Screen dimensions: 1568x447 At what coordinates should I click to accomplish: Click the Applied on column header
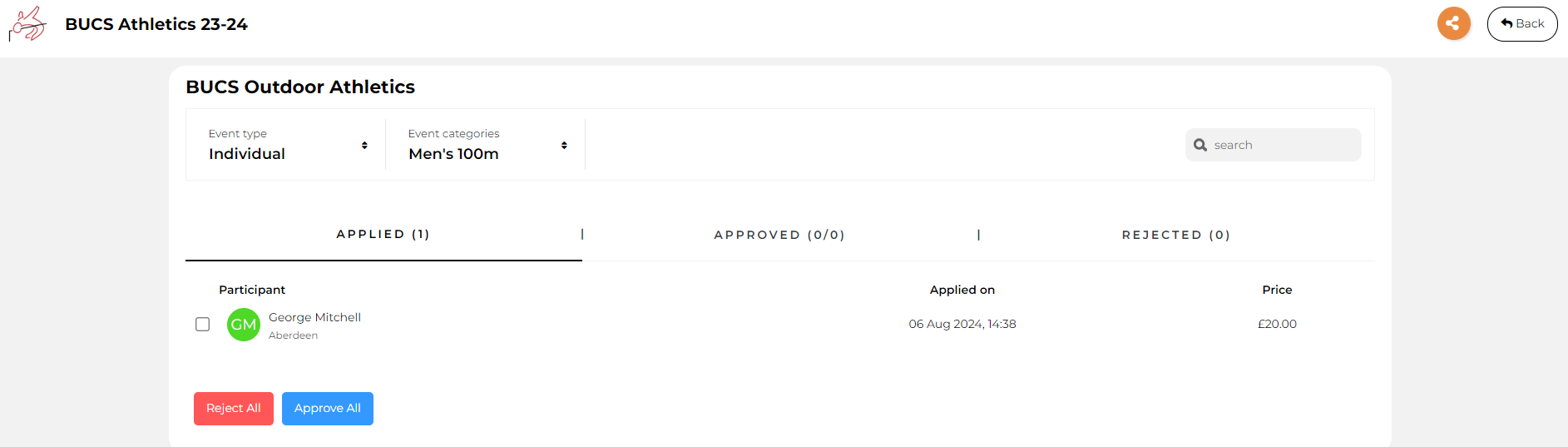click(x=962, y=290)
